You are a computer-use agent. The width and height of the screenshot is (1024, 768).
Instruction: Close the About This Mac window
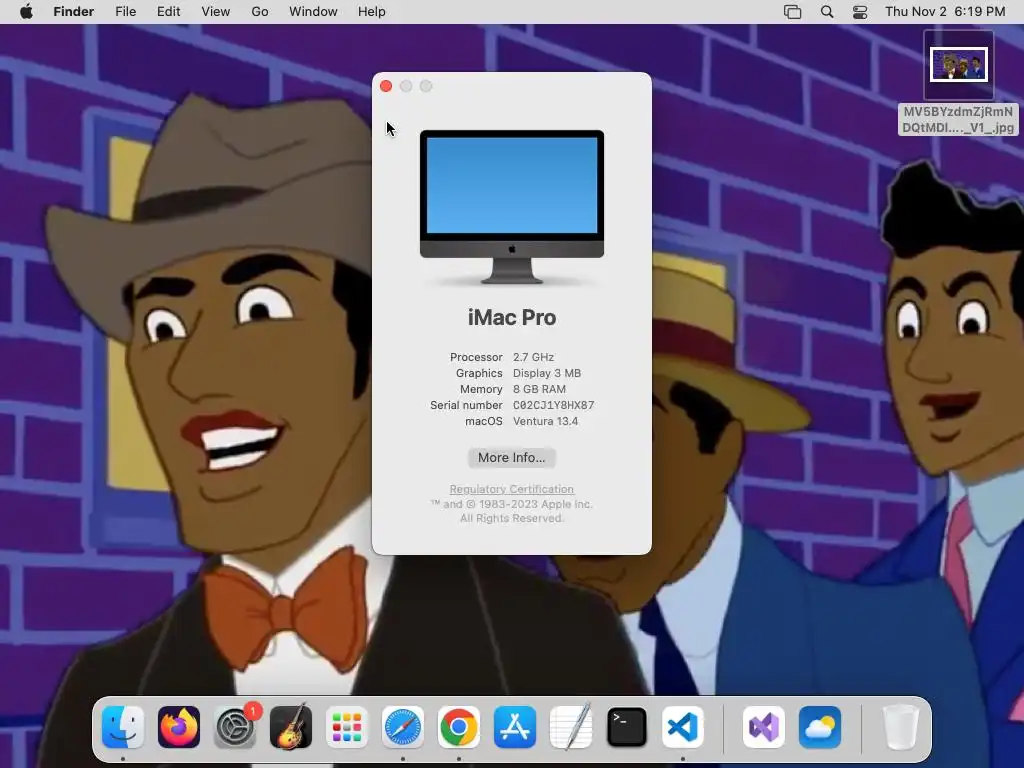(x=386, y=86)
